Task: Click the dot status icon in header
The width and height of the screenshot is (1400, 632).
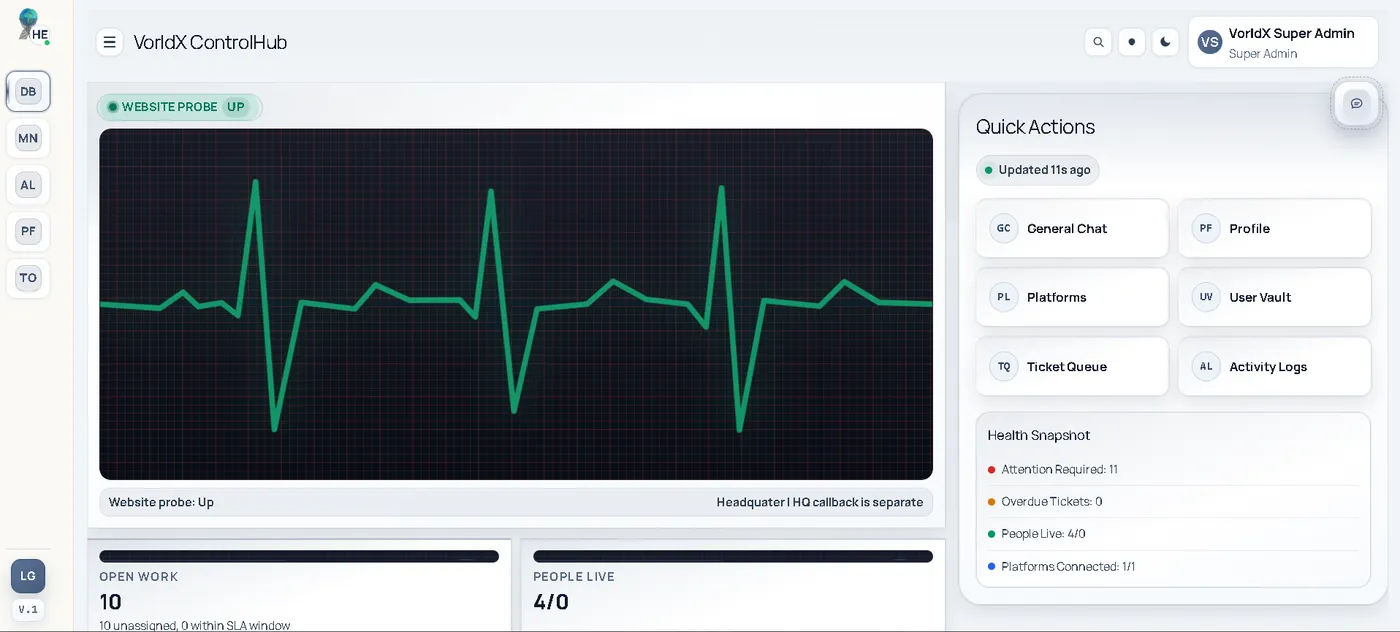Action: click(1132, 42)
